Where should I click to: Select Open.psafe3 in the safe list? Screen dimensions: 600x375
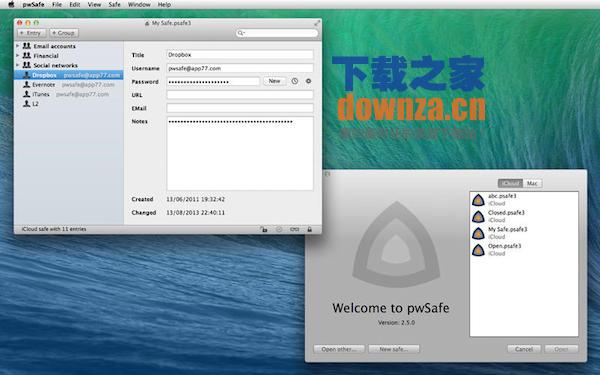pyautogui.click(x=524, y=250)
